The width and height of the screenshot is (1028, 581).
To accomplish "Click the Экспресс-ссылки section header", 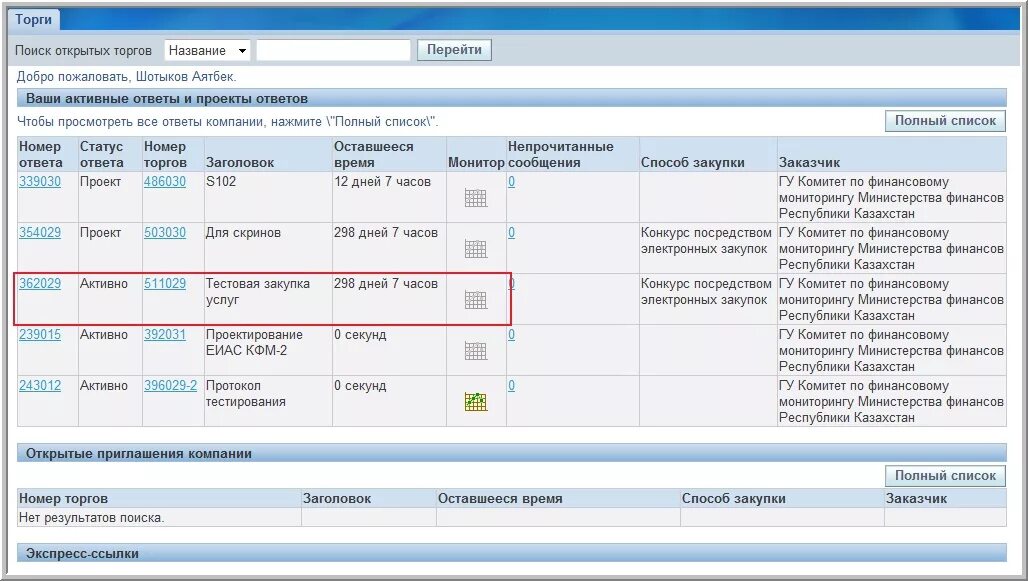I will (x=511, y=553).
